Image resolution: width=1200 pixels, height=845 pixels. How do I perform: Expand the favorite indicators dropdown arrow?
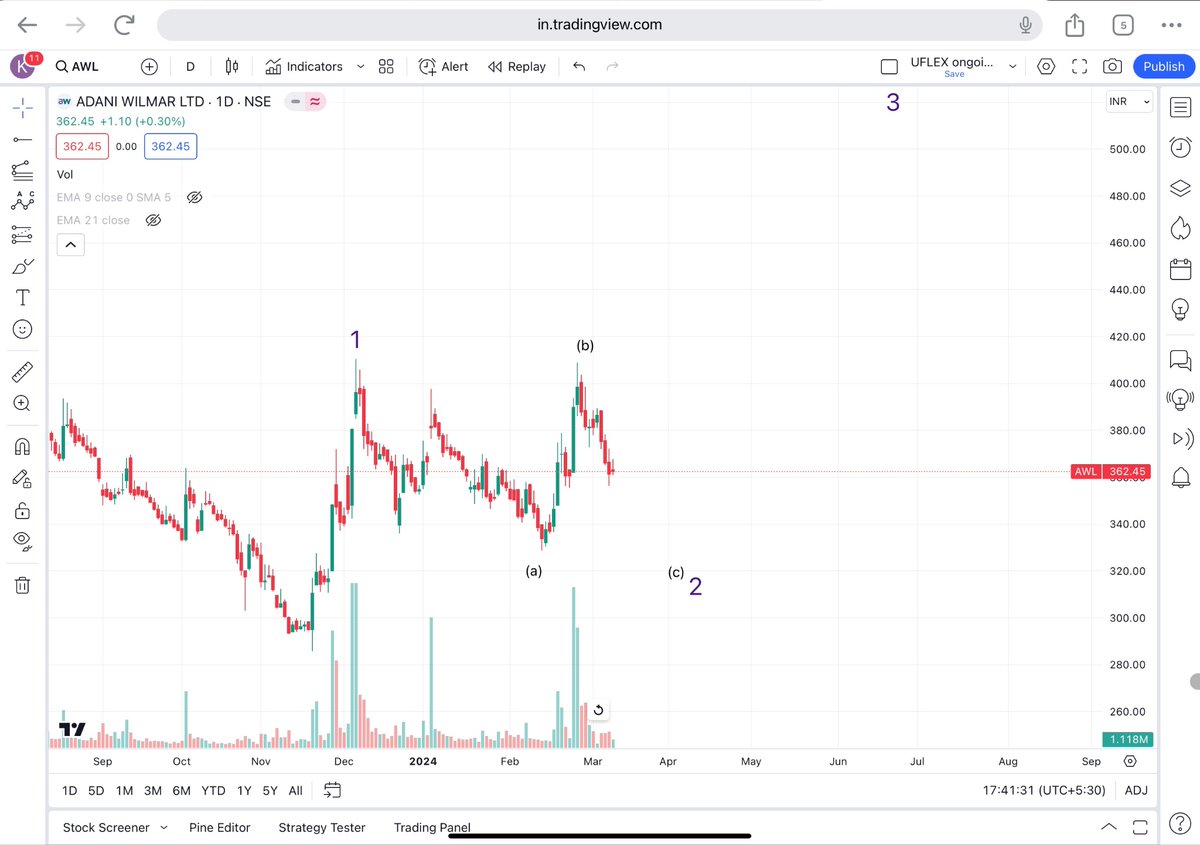(x=360, y=66)
